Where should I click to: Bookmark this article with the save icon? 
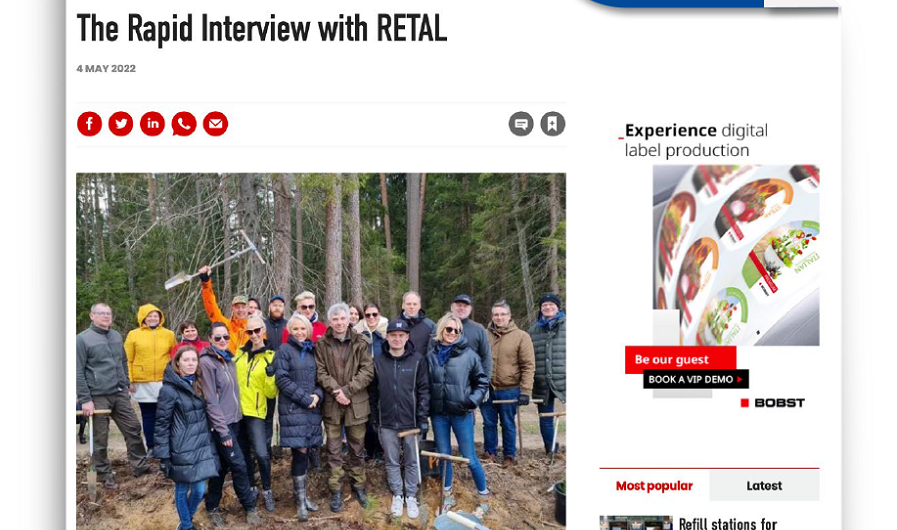(x=553, y=124)
